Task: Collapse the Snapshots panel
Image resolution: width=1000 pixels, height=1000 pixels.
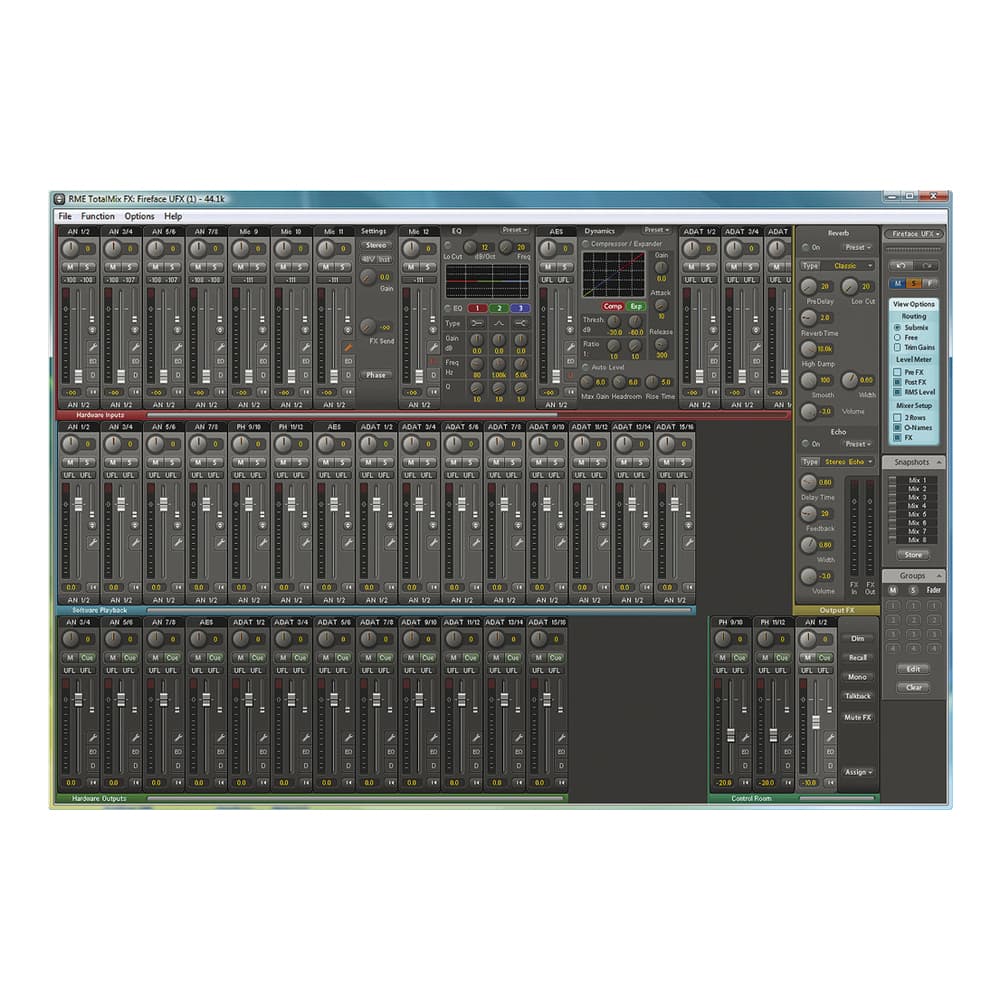Action: (x=939, y=462)
